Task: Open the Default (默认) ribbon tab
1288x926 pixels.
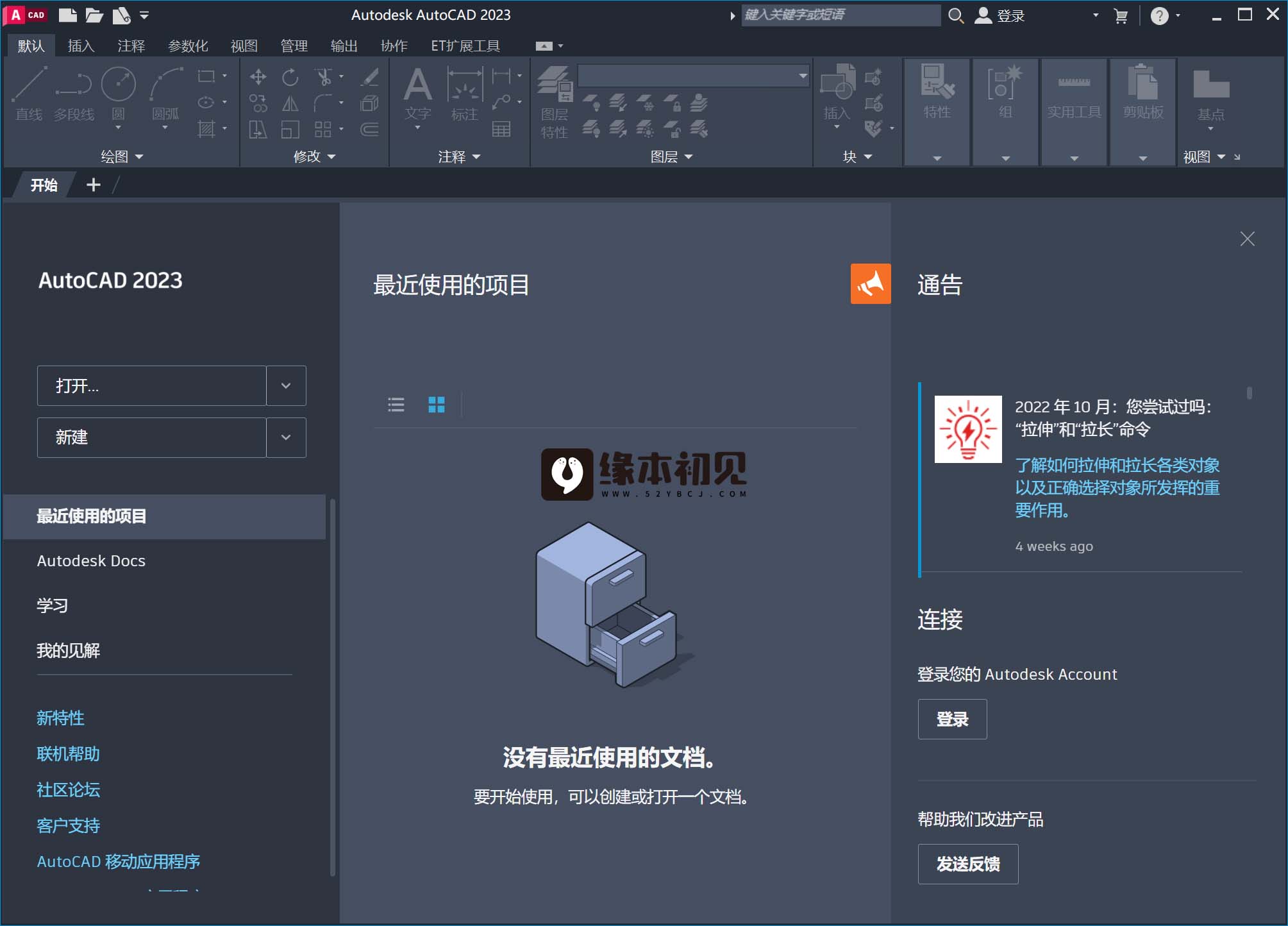Action: pos(31,46)
